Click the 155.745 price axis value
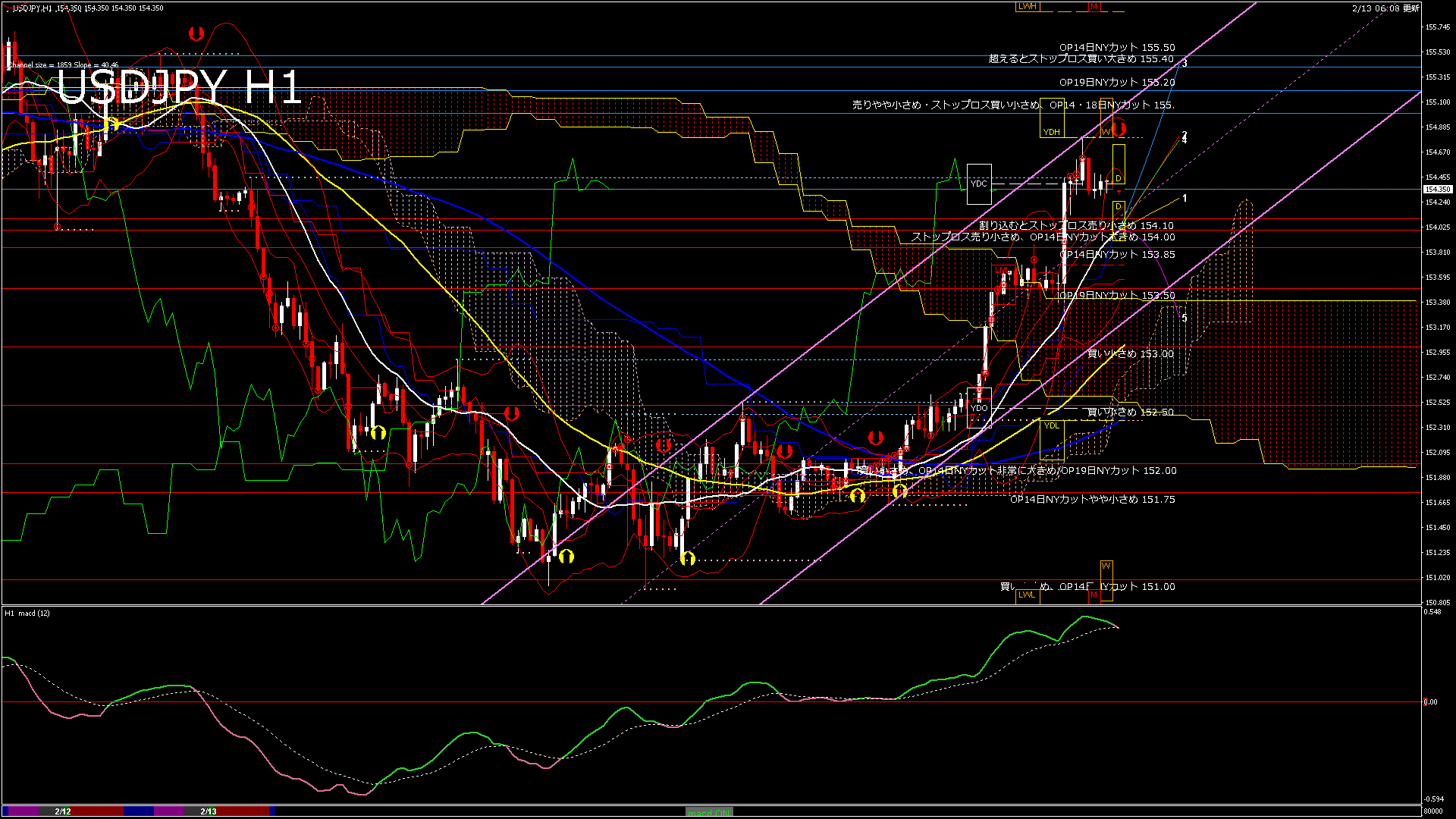This screenshot has width=1456, height=819. click(x=1438, y=27)
